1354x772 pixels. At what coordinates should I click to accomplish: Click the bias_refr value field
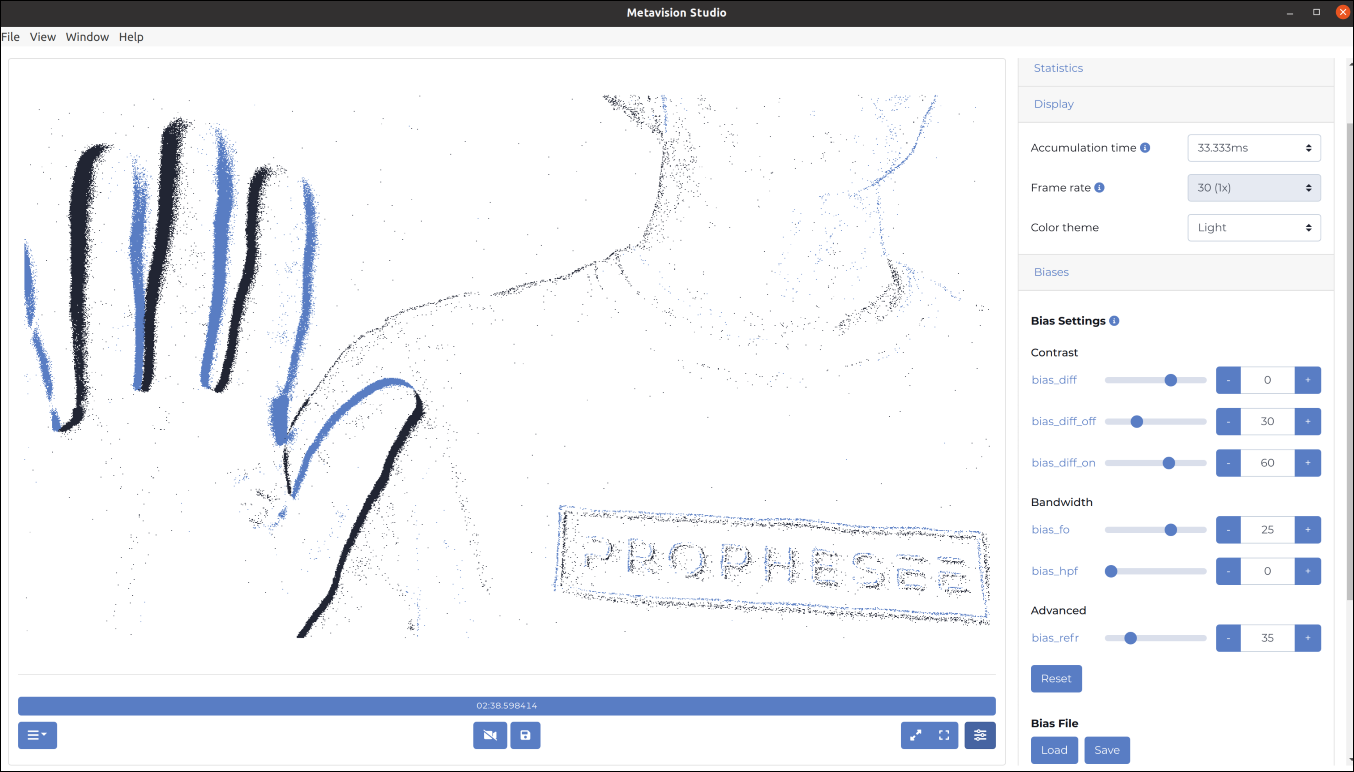(1268, 638)
